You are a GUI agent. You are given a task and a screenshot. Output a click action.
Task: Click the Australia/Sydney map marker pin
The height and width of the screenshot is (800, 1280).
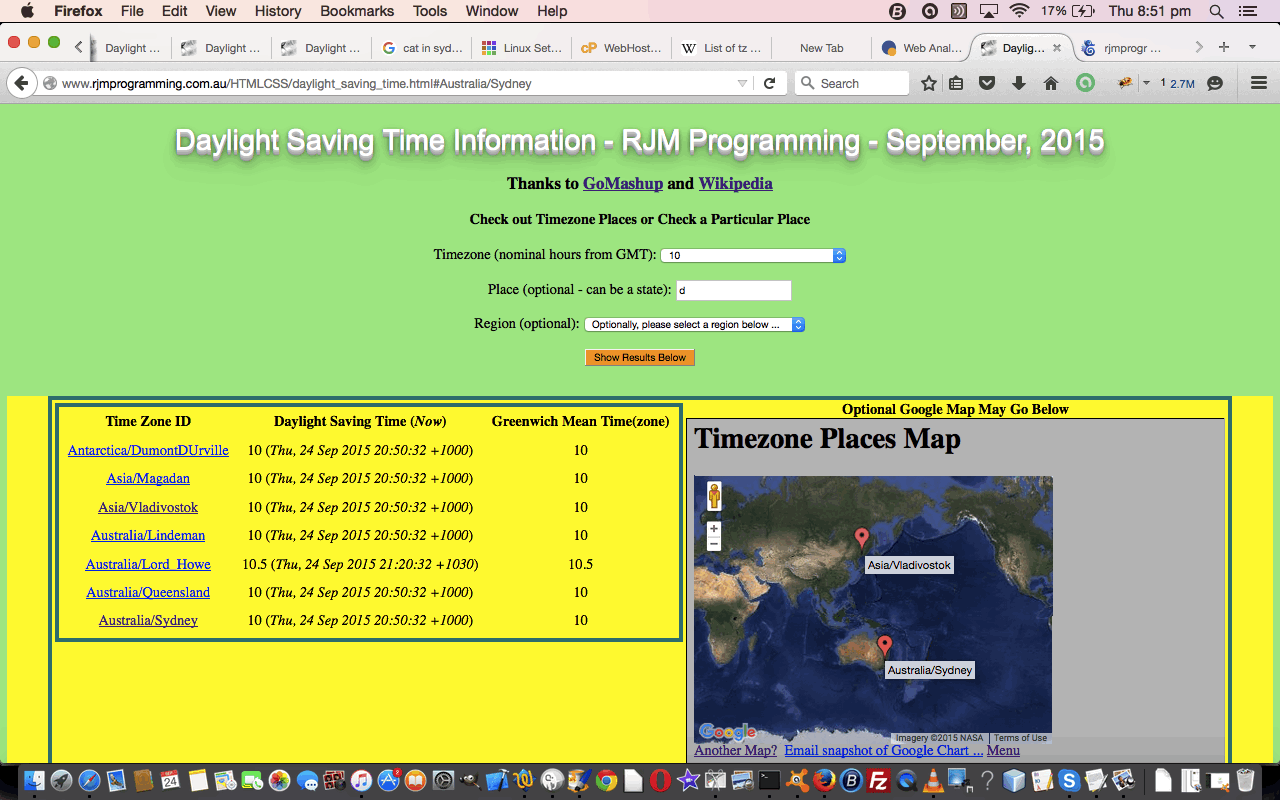point(884,645)
